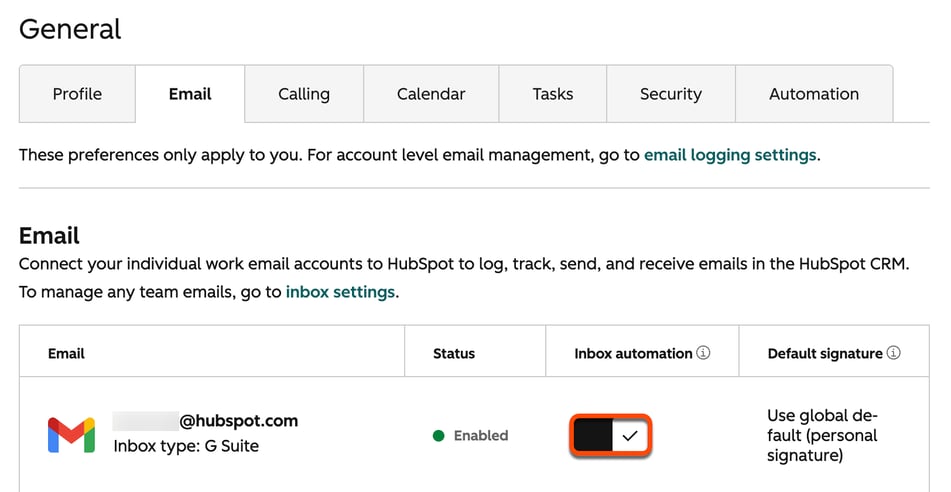The height and width of the screenshot is (492, 951).
Task: Open the Profile tab
Action: (x=77, y=94)
